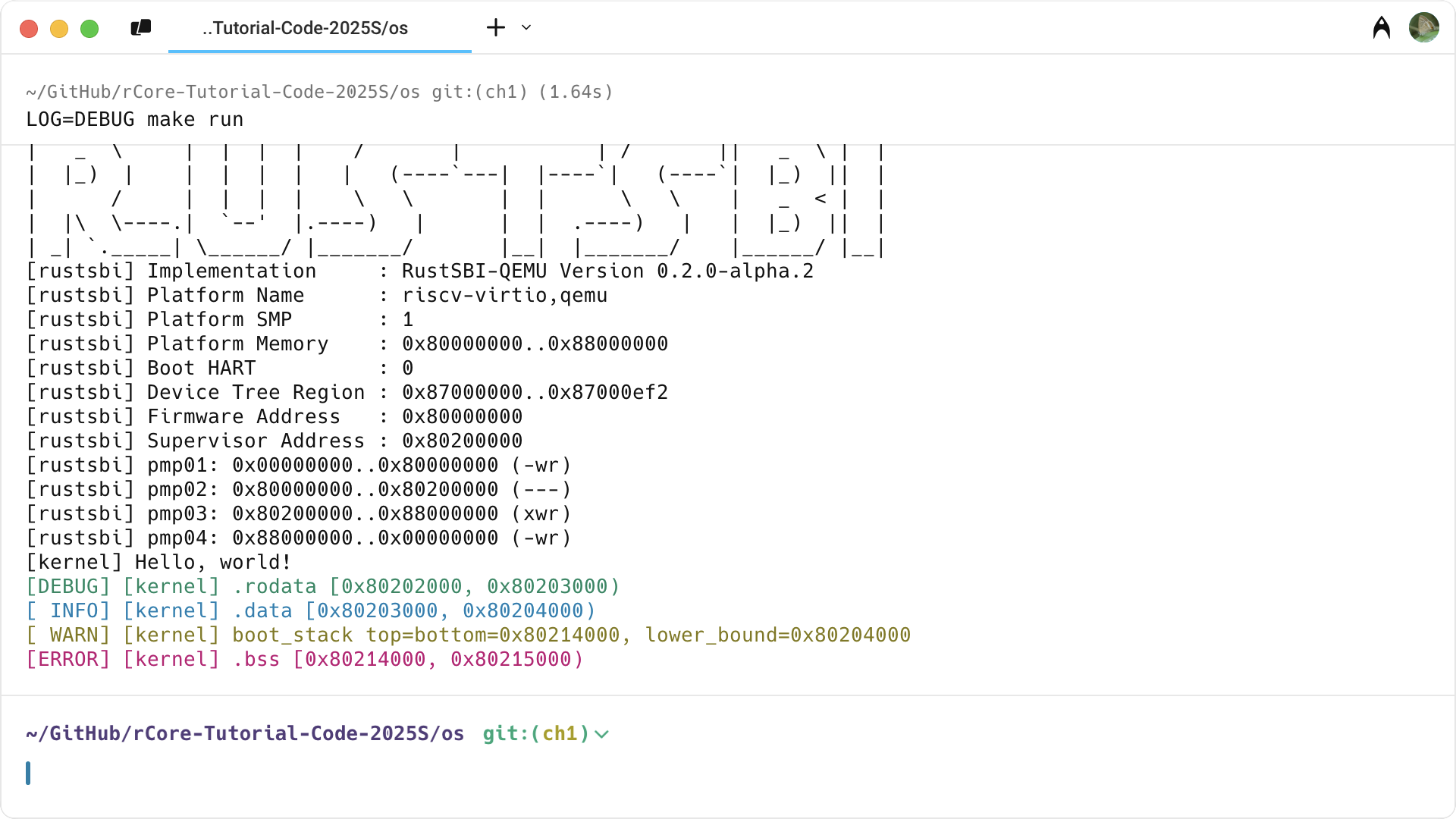Select the 'LOG=DEBUG make run' command text
This screenshot has width=1456, height=819.
pos(135,119)
